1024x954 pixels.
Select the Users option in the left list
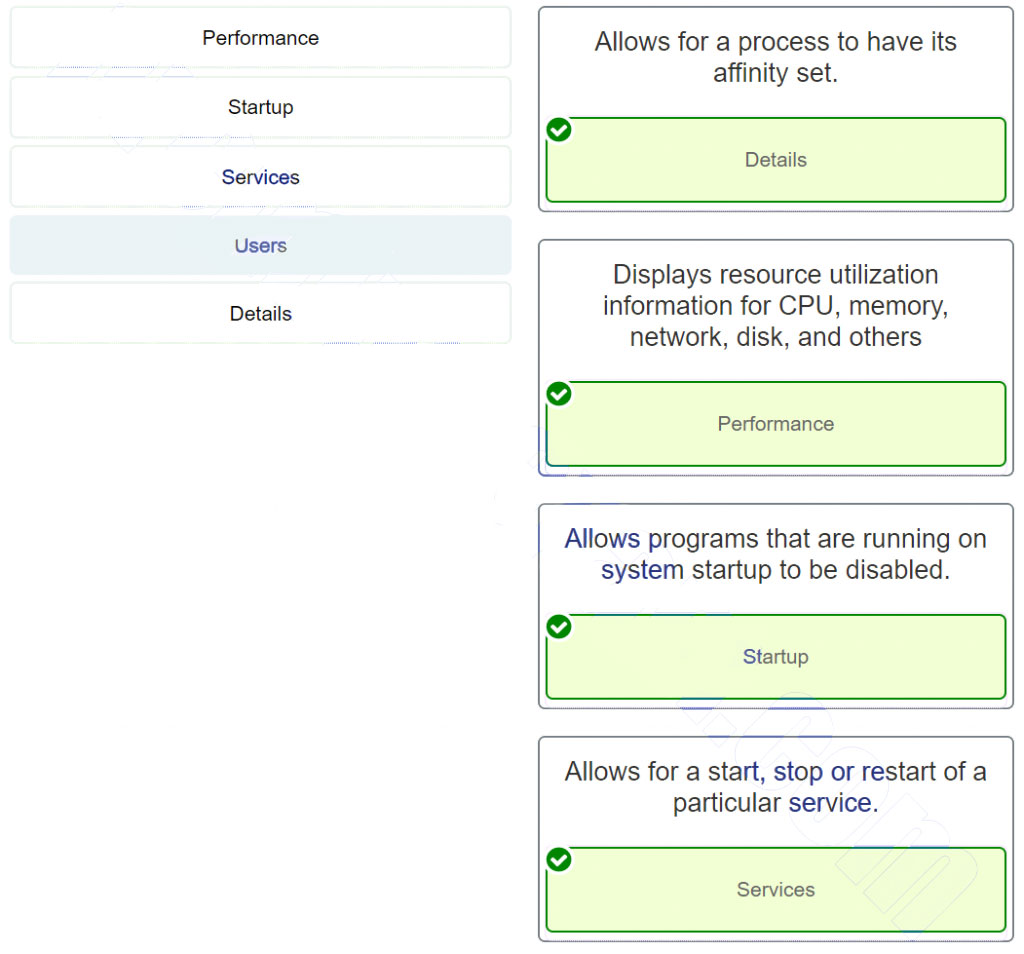tap(260, 245)
